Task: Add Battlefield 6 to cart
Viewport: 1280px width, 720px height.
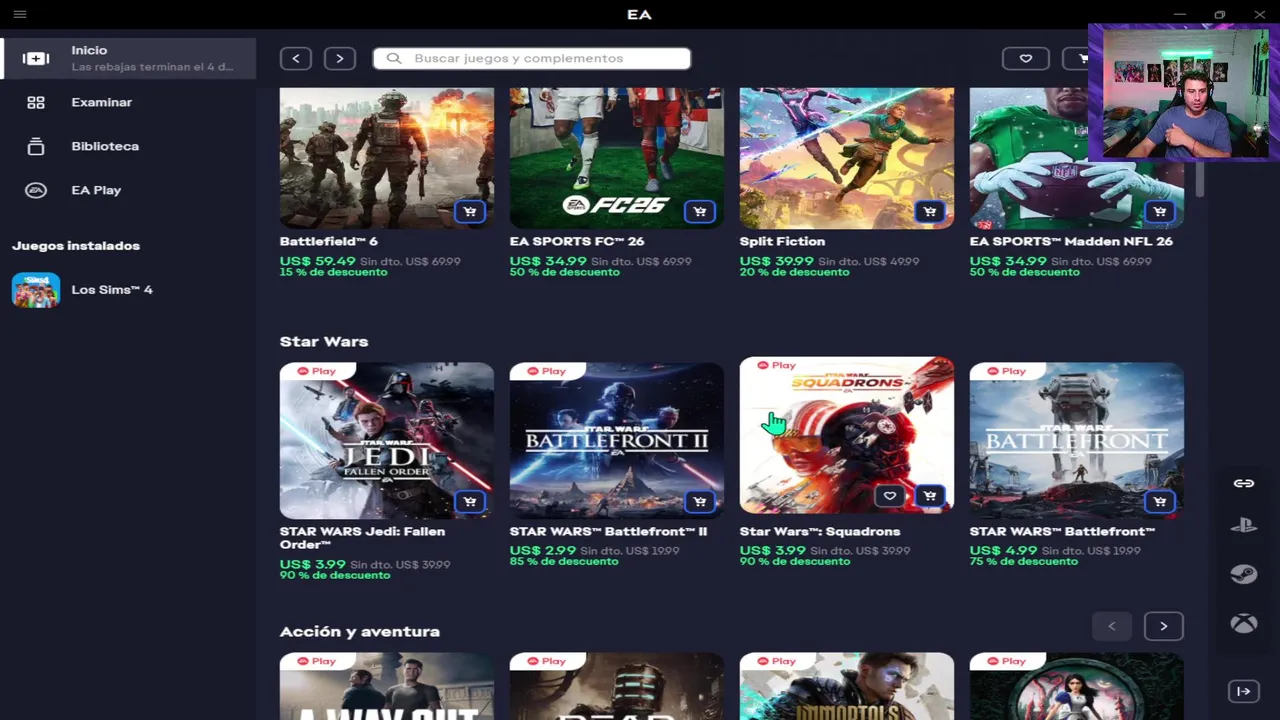Action: (470, 211)
